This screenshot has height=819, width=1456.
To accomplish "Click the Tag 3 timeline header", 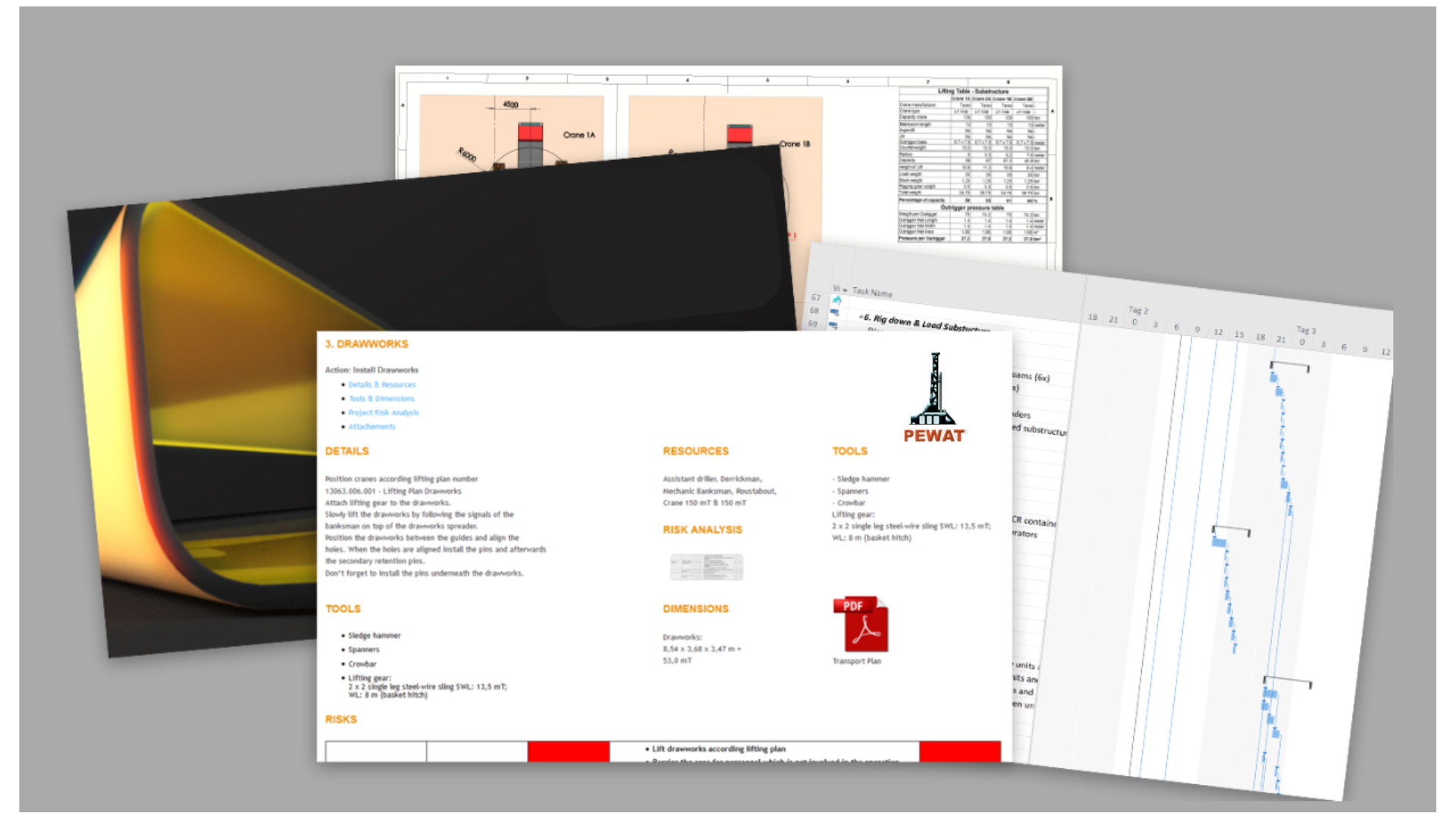I will tap(1305, 330).
